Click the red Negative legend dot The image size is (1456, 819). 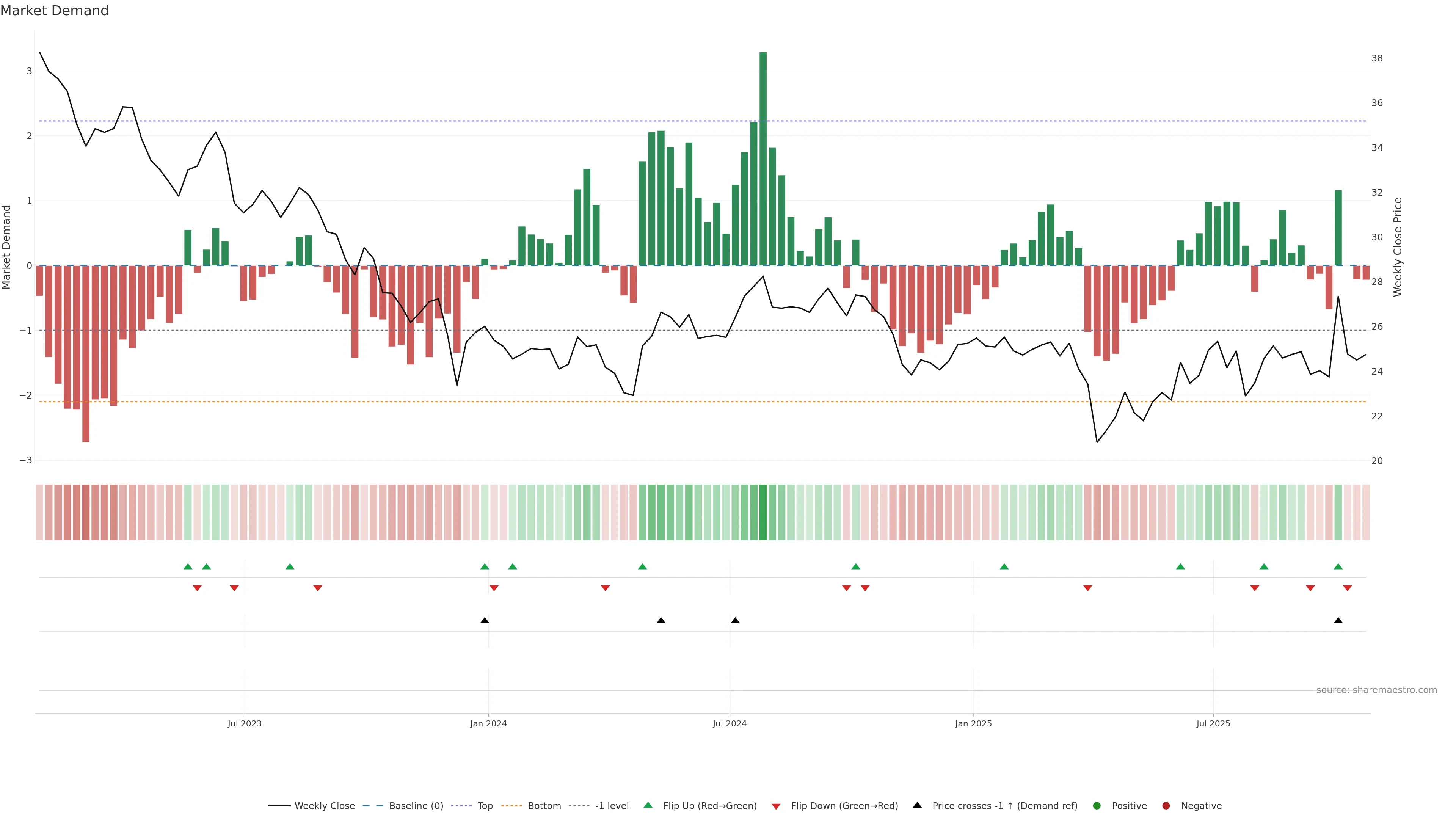[x=1166, y=806]
